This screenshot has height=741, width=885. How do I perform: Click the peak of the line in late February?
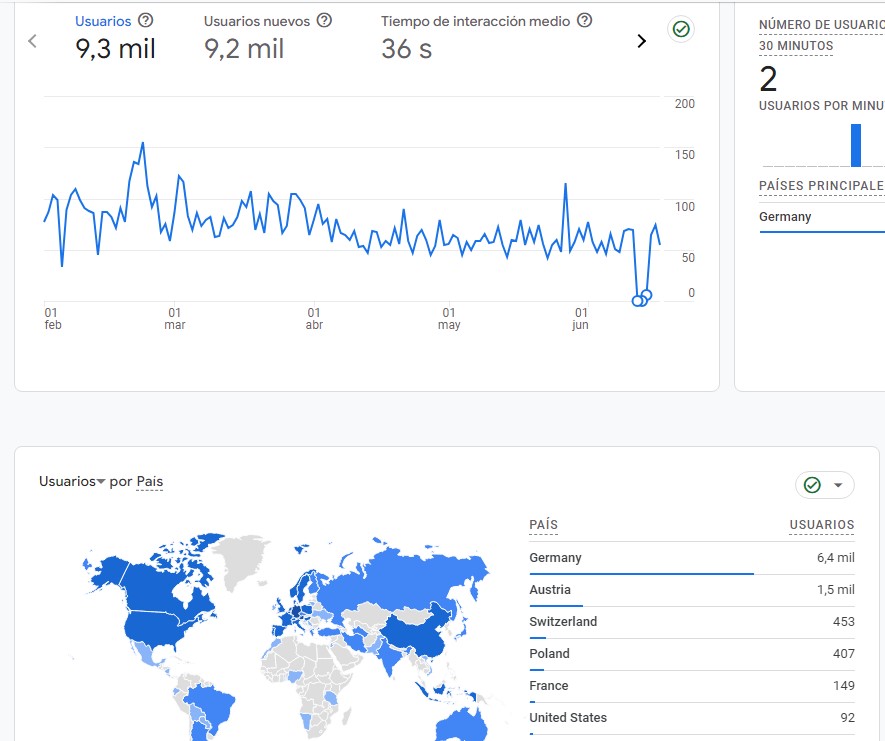coord(143,143)
